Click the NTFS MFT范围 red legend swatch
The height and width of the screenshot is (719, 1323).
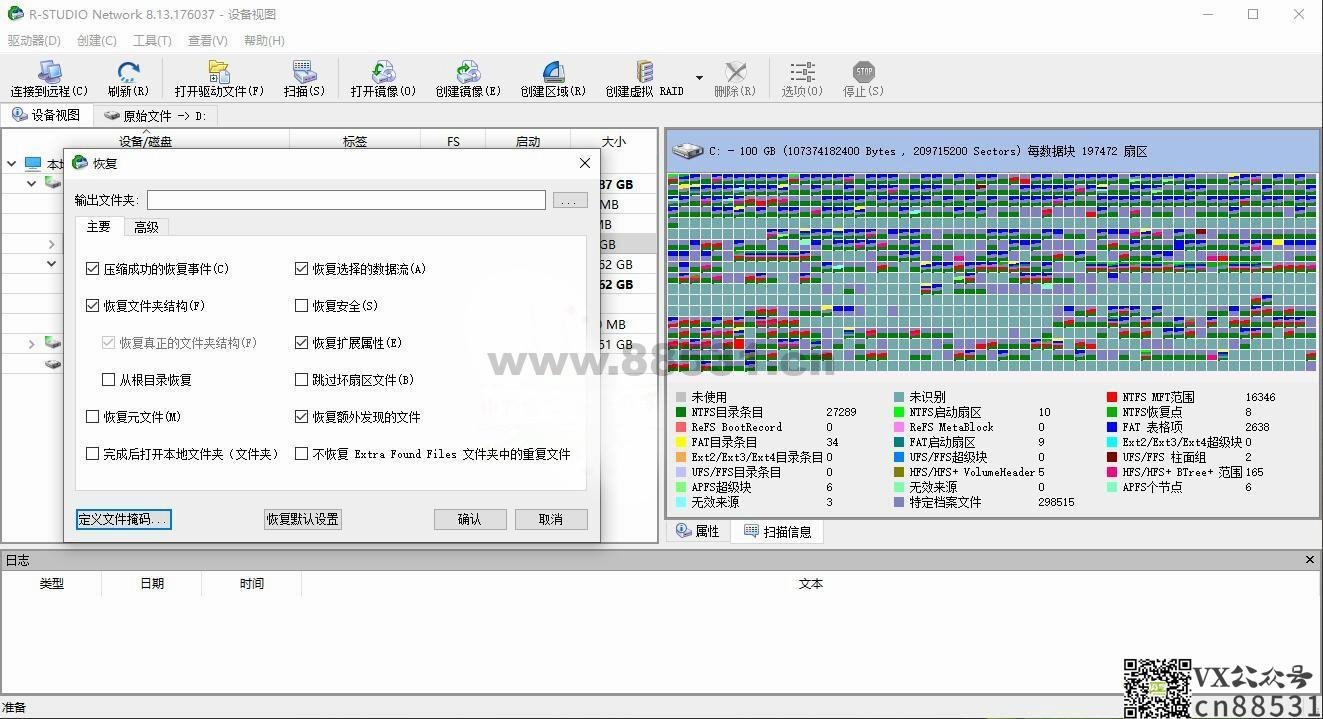[x=1112, y=397]
